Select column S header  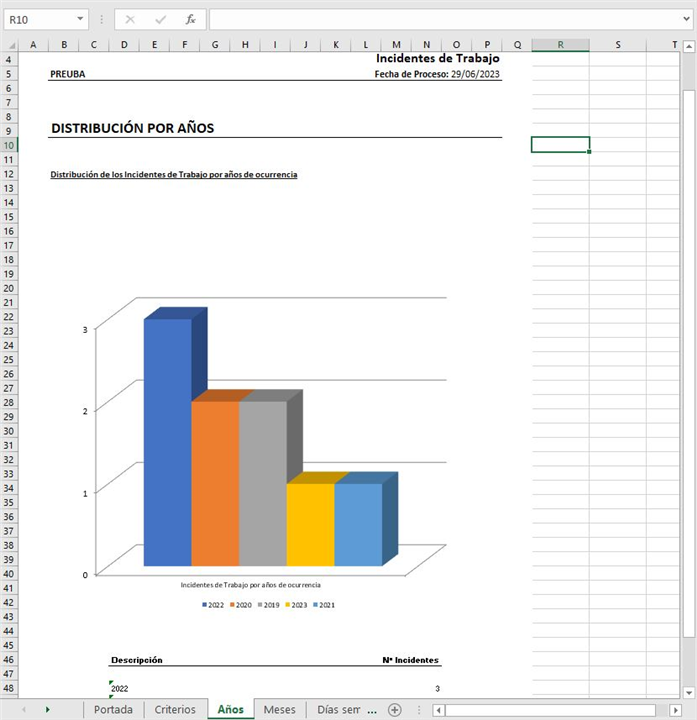point(617,45)
